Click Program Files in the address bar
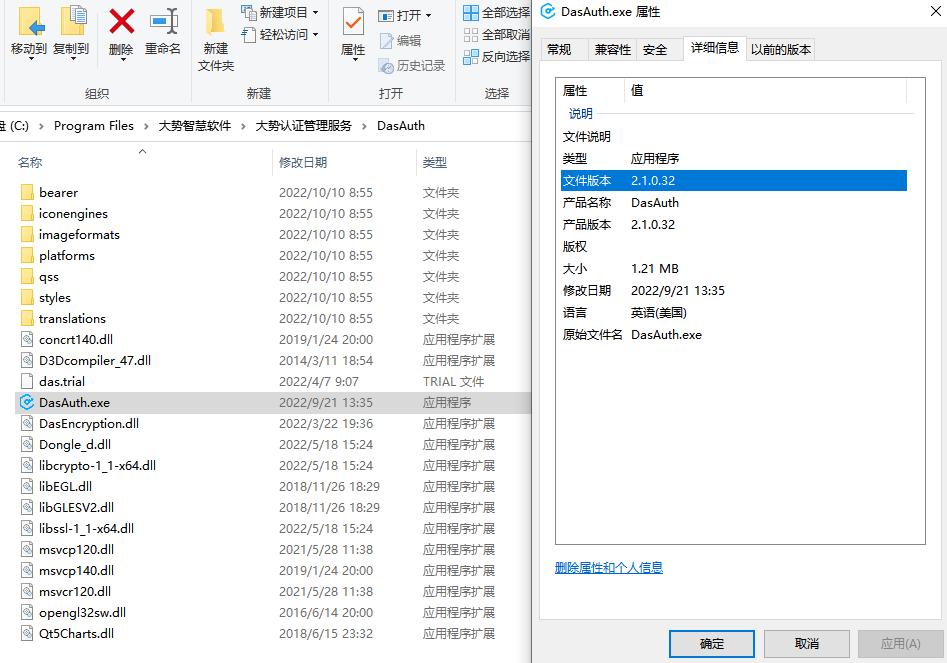The image size is (947, 663). [x=94, y=126]
